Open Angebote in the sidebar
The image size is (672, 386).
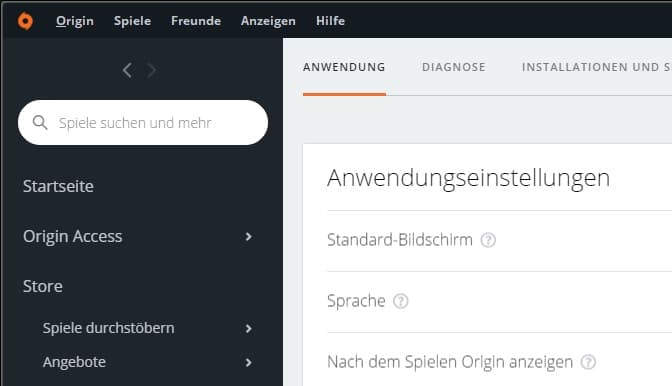pyautogui.click(x=74, y=362)
